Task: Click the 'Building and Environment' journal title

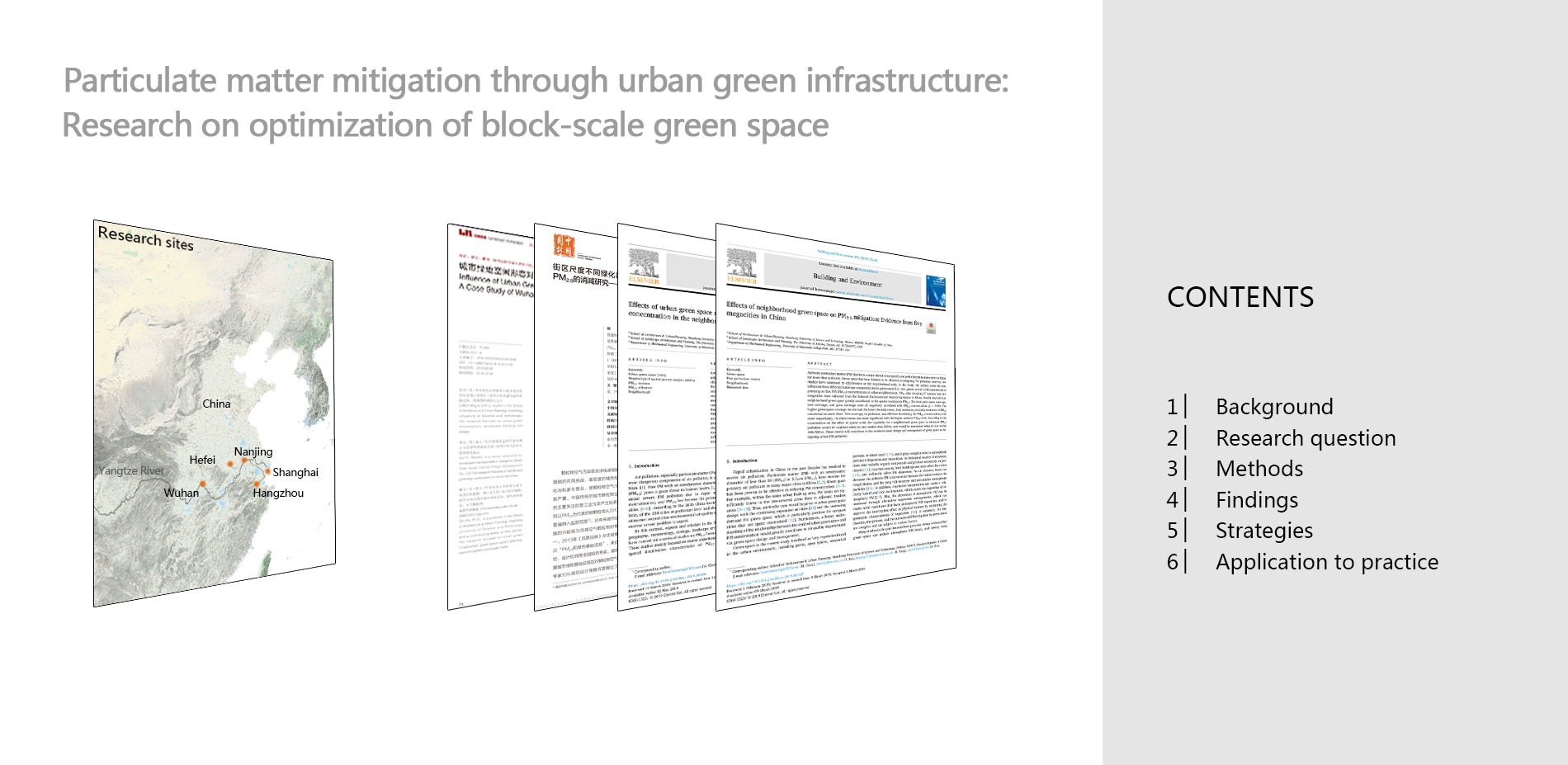Action: point(847,280)
